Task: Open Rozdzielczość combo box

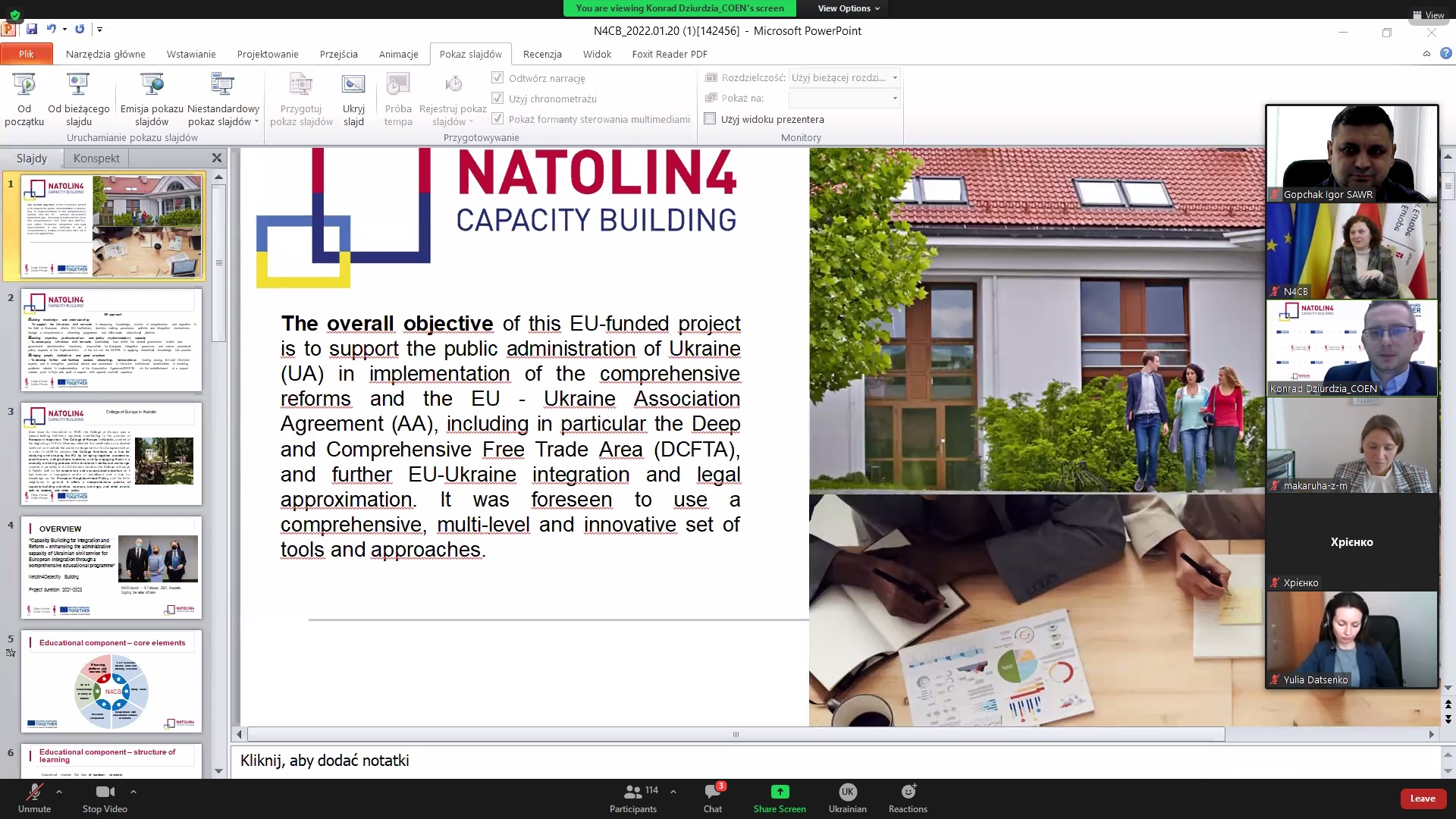Action: coord(844,77)
